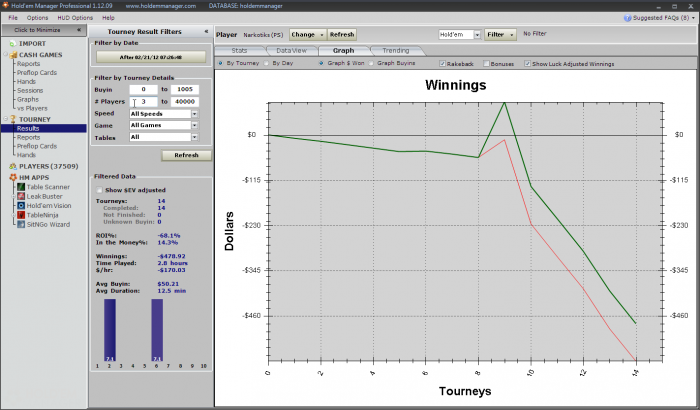This screenshot has height=410, width=700.
Task: Click the Click to Minimize bar
Action: (43, 30)
